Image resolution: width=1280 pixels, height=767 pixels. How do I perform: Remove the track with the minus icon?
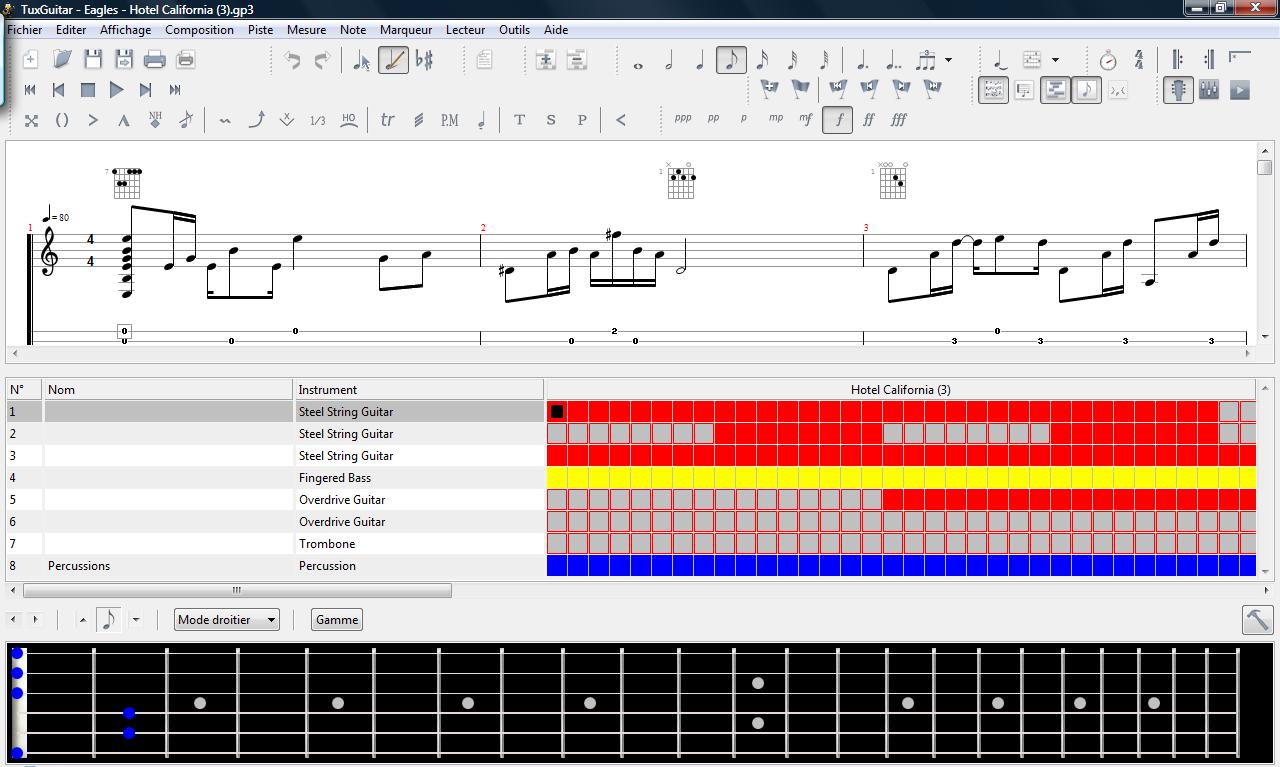click(577, 60)
